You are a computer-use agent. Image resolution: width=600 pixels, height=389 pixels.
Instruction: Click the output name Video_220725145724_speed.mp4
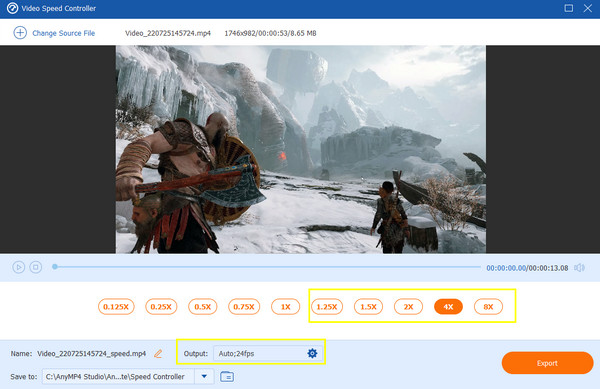point(91,354)
